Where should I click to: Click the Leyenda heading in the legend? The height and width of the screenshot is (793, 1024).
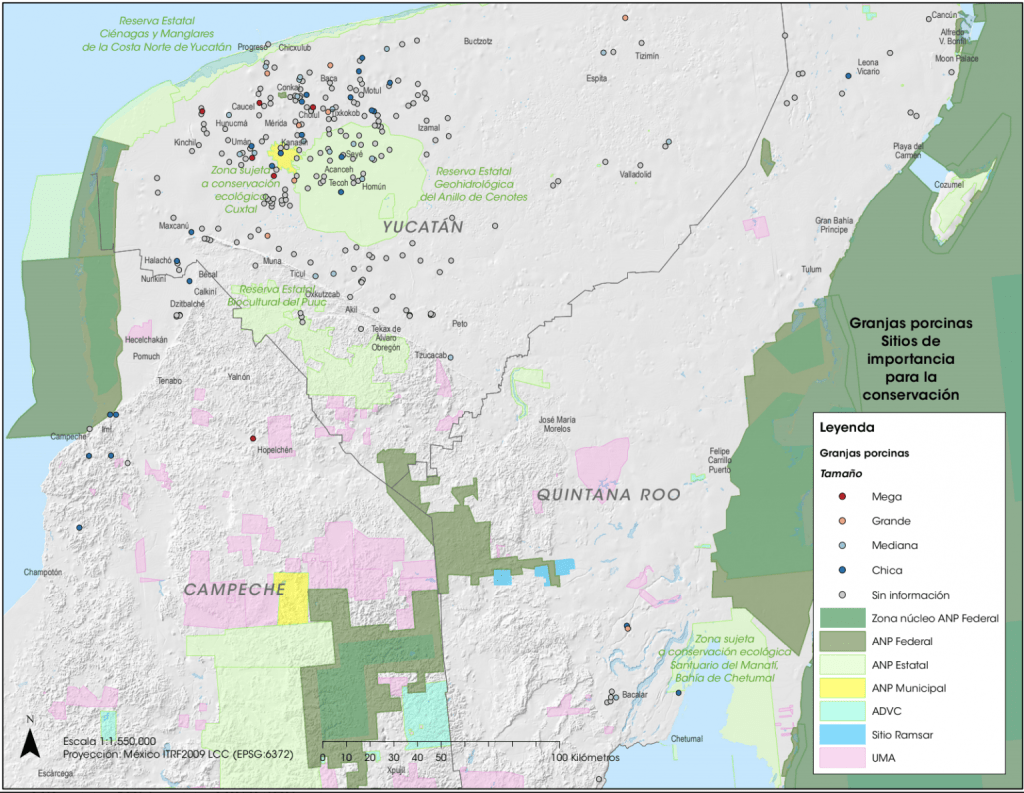pyautogui.click(x=846, y=427)
